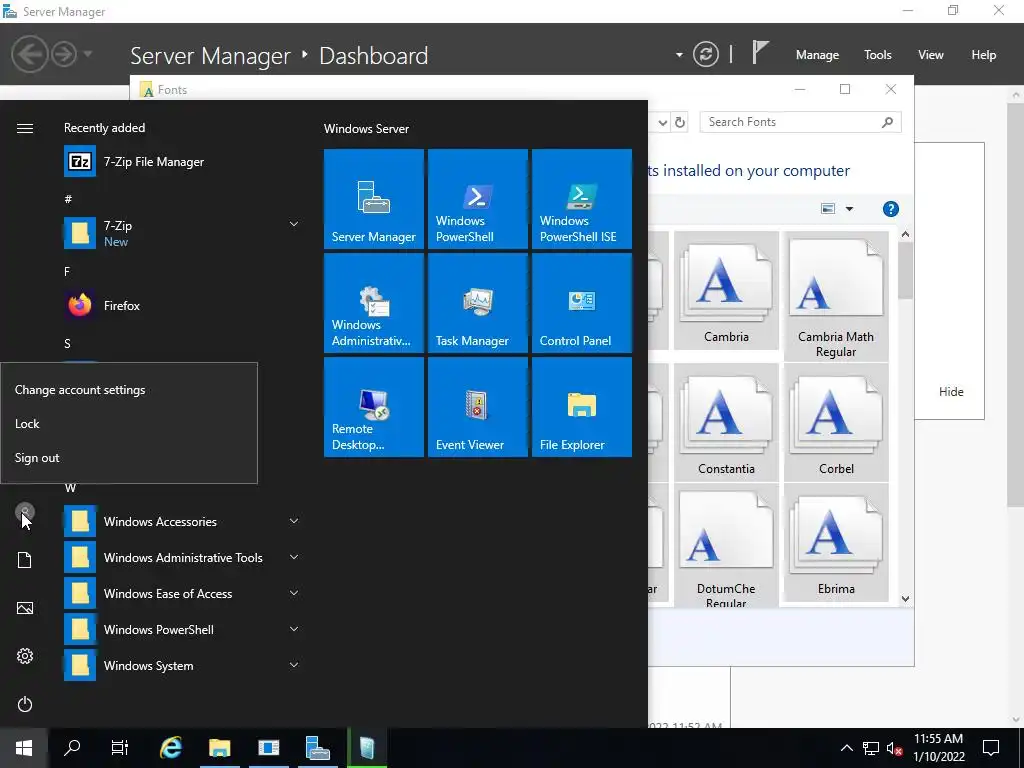1024x768 pixels.
Task: Open taskbar Search magnifier
Action: coord(72,748)
